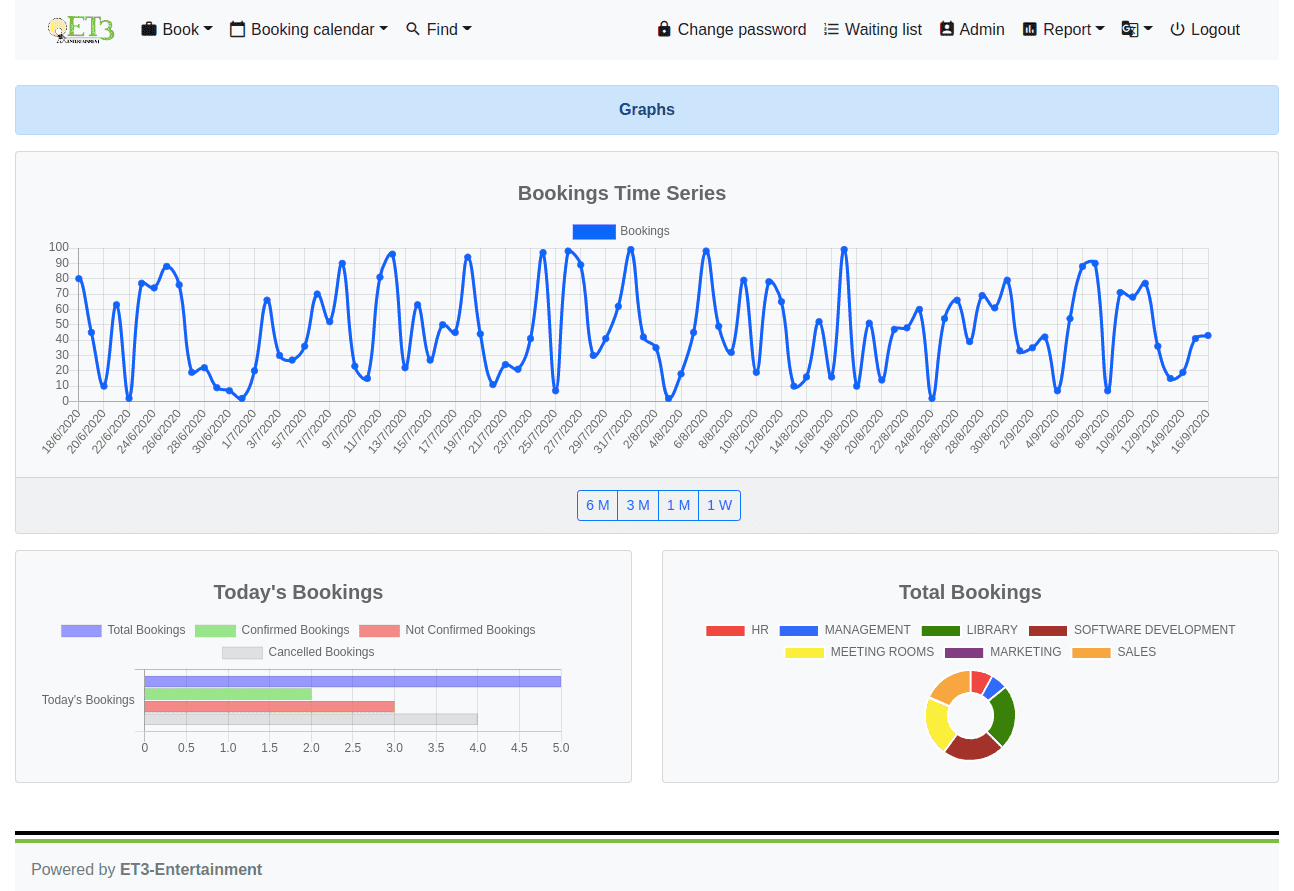Open the language selector dropdown caret

(1148, 29)
